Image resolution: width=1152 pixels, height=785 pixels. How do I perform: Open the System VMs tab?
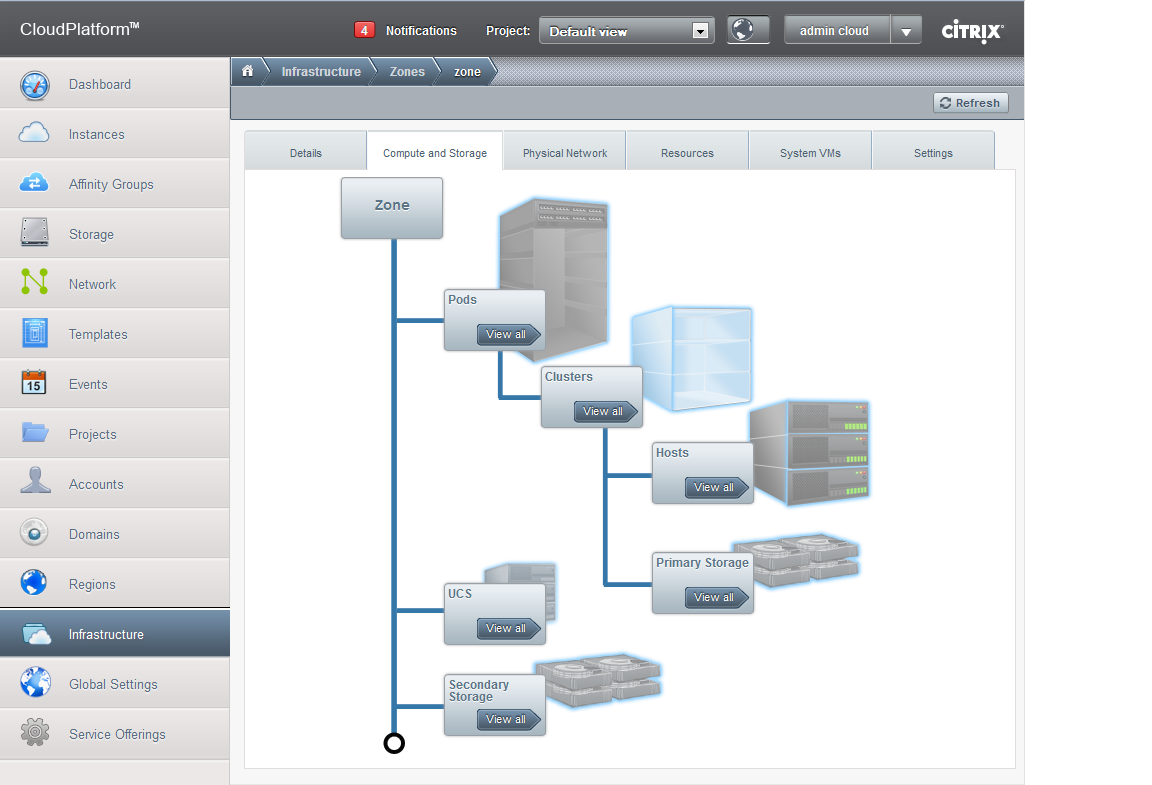(x=810, y=153)
